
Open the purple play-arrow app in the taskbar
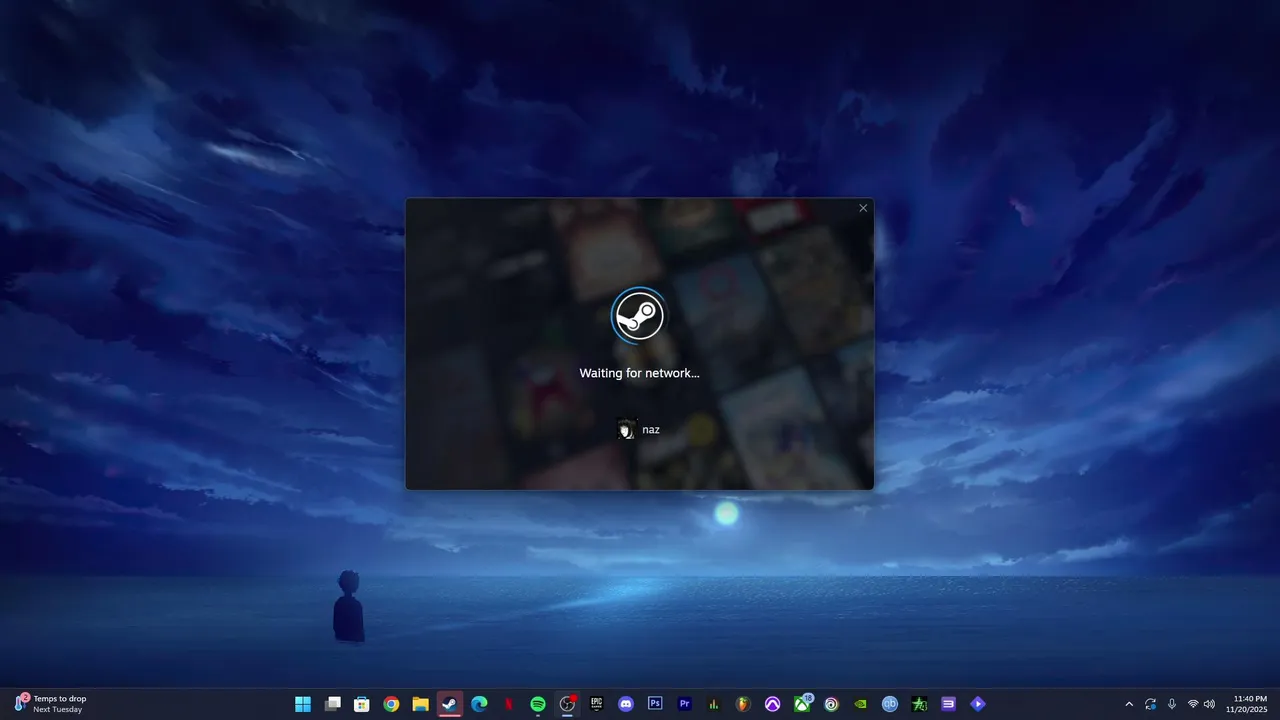click(x=978, y=704)
